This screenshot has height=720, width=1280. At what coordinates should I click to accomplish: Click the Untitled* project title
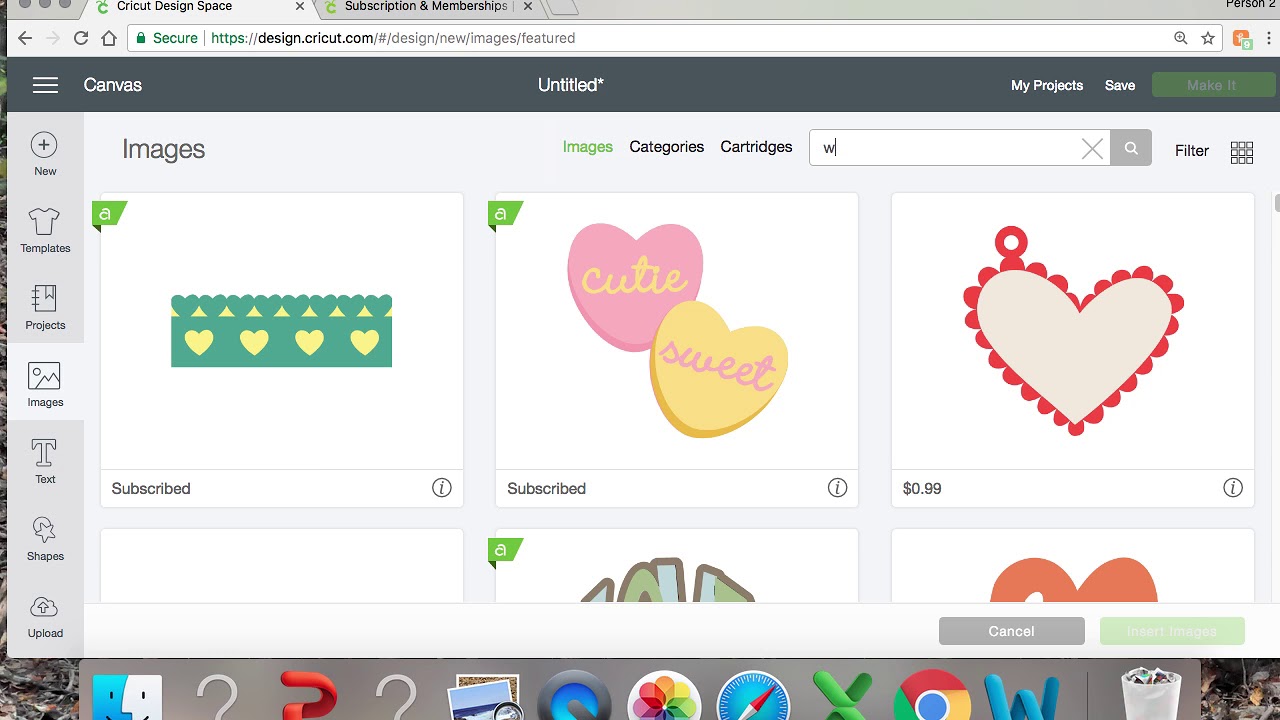coord(570,85)
